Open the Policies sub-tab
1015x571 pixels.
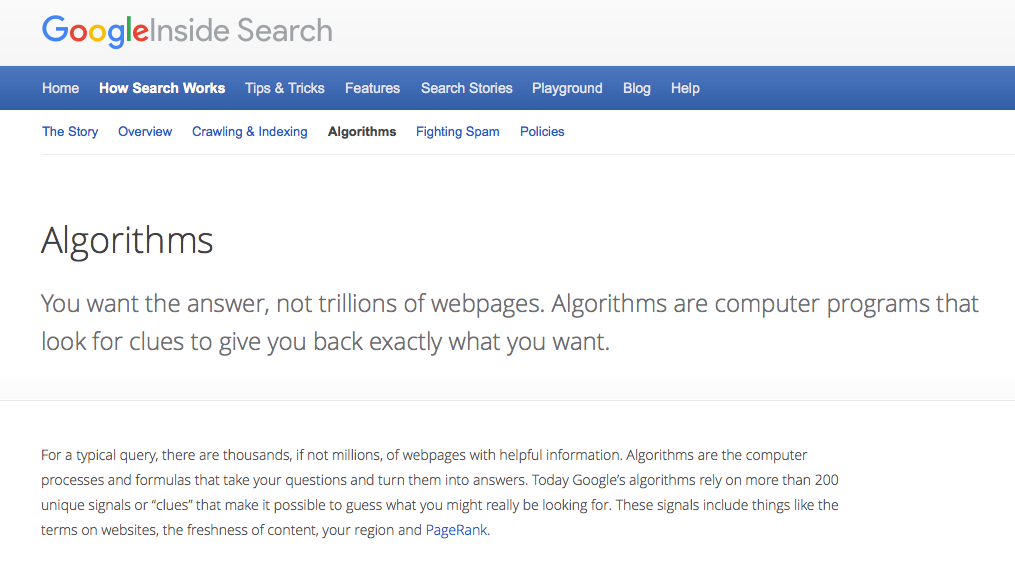pos(542,131)
